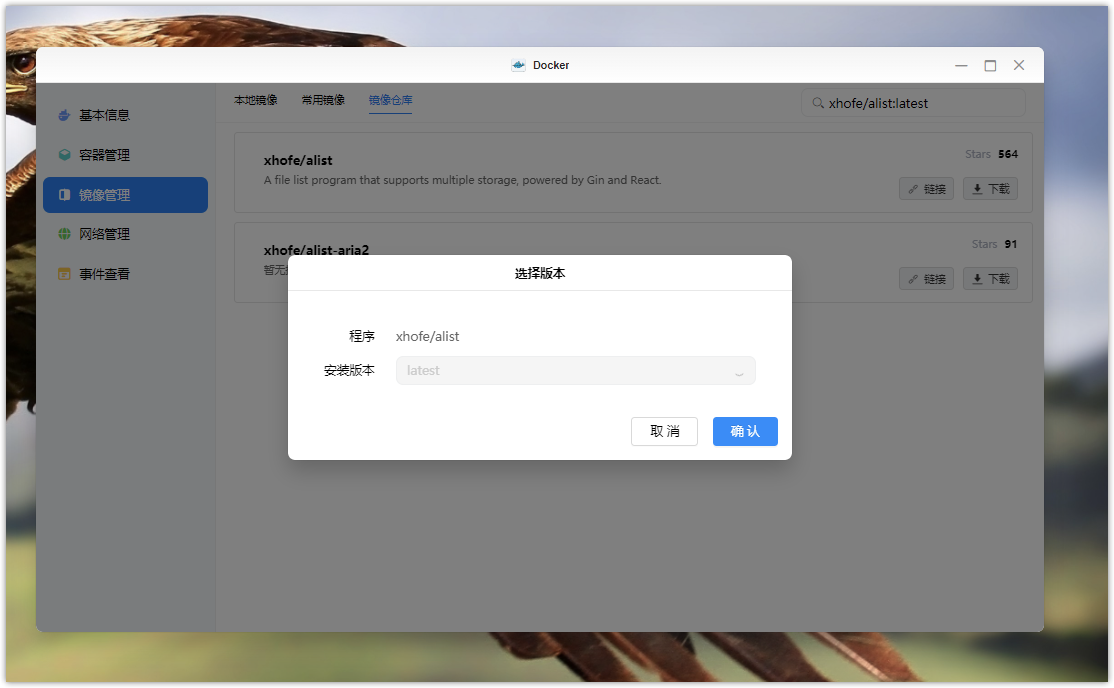1114x688 pixels.
Task: Click the 容器管理 cube icon
Action: tap(64, 155)
